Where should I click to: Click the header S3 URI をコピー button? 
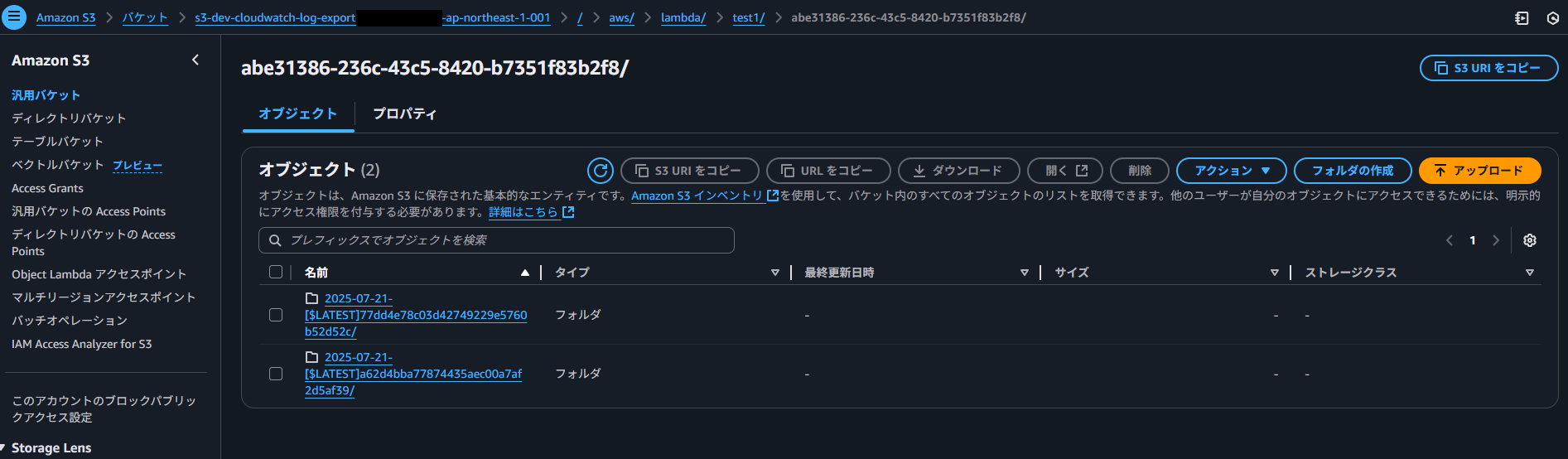pos(1488,68)
